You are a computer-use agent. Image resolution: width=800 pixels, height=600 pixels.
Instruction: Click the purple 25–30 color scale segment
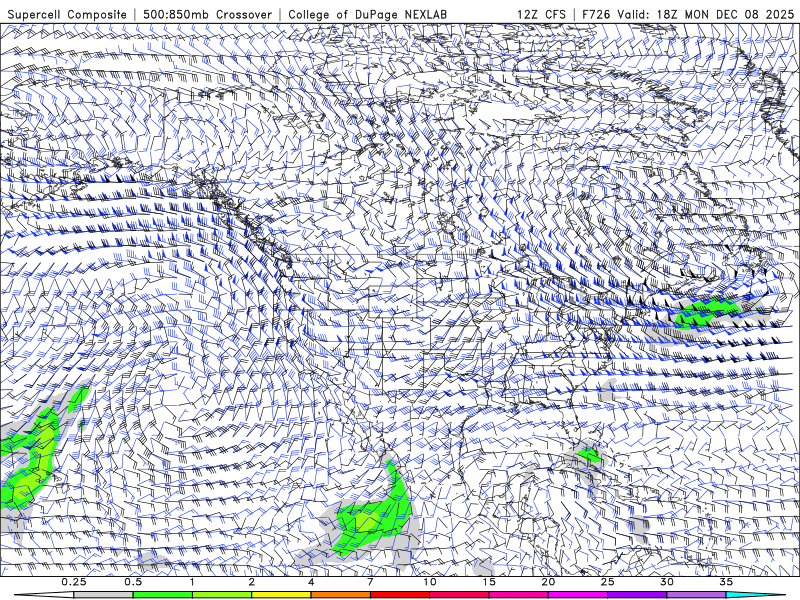(637, 595)
